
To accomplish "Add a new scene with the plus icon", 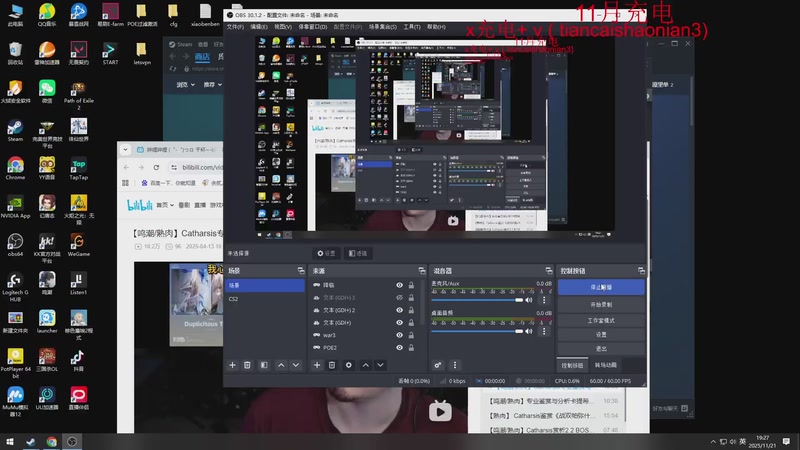I will tap(232, 365).
